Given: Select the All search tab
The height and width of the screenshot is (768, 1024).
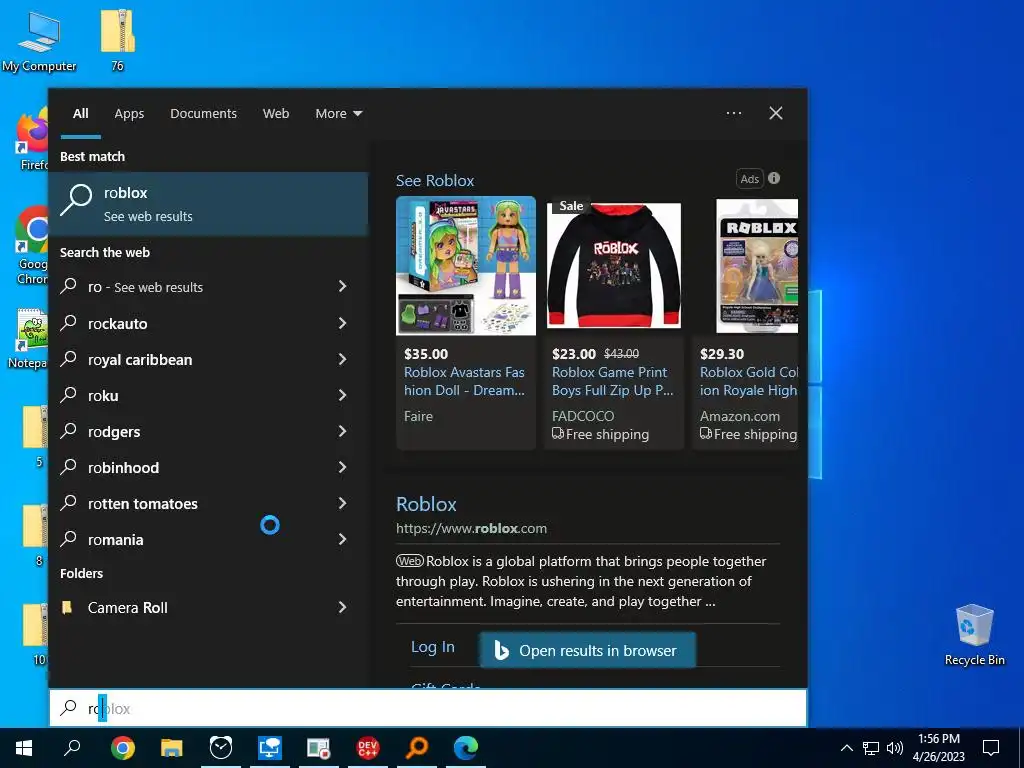Looking at the screenshot, I should [x=80, y=114].
